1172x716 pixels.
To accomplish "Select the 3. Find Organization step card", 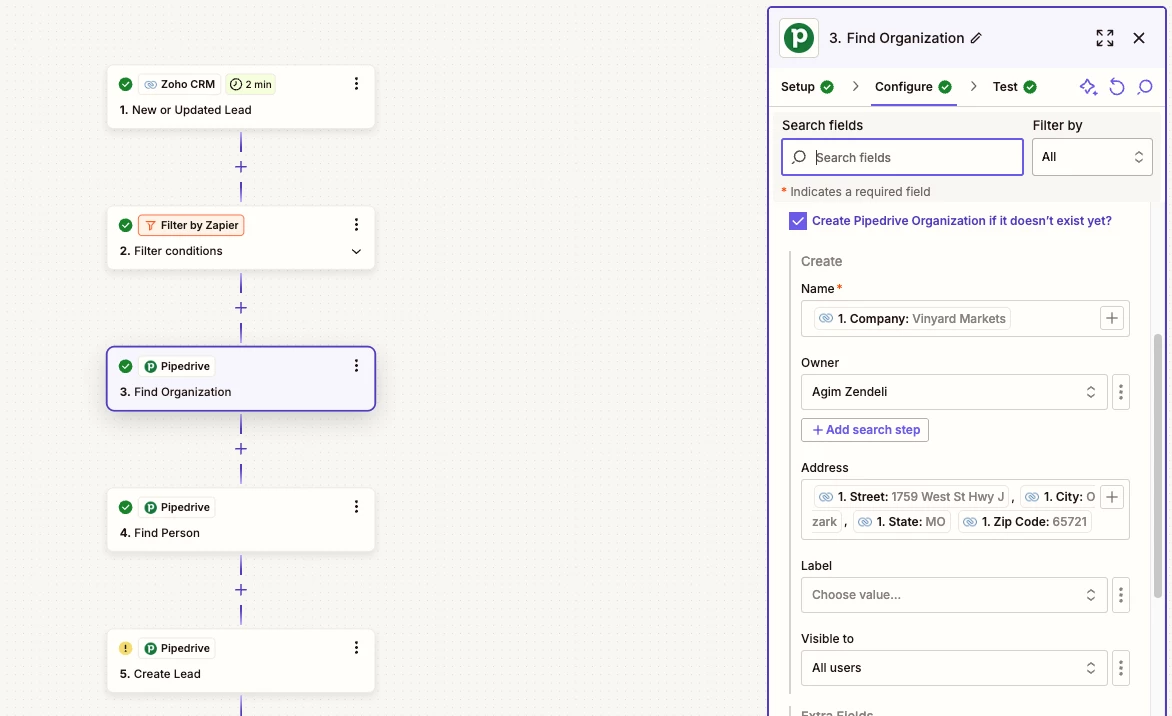I will (x=241, y=378).
